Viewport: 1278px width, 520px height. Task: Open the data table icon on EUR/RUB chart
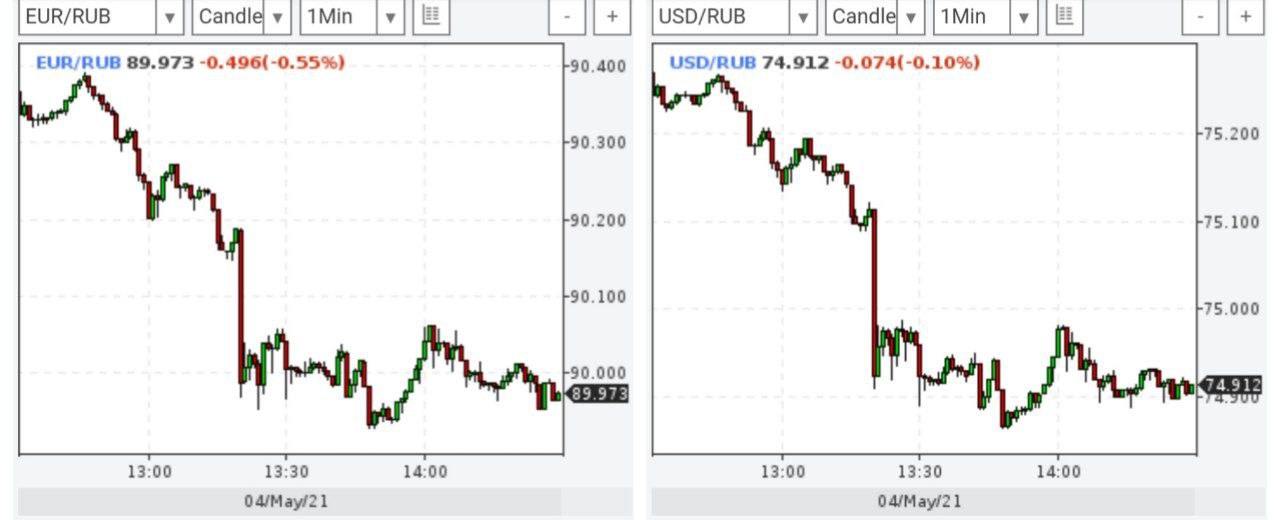[432, 16]
